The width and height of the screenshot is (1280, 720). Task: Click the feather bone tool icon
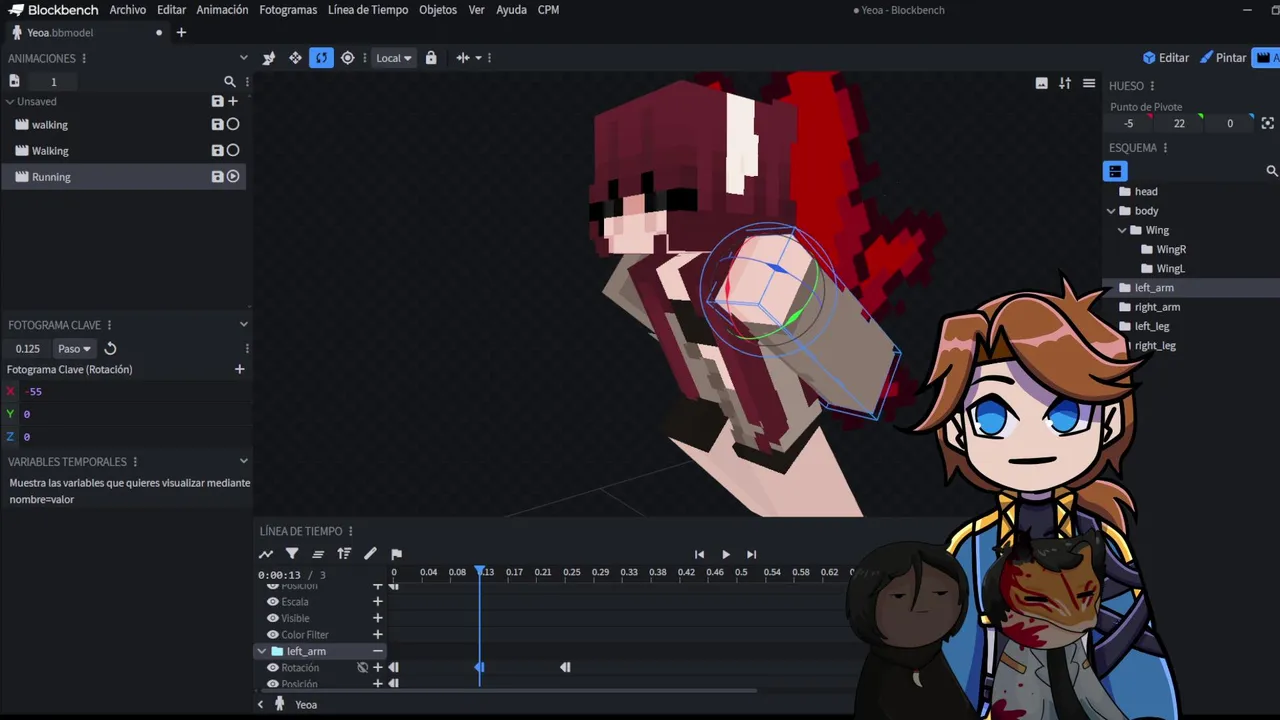click(x=269, y=58)
